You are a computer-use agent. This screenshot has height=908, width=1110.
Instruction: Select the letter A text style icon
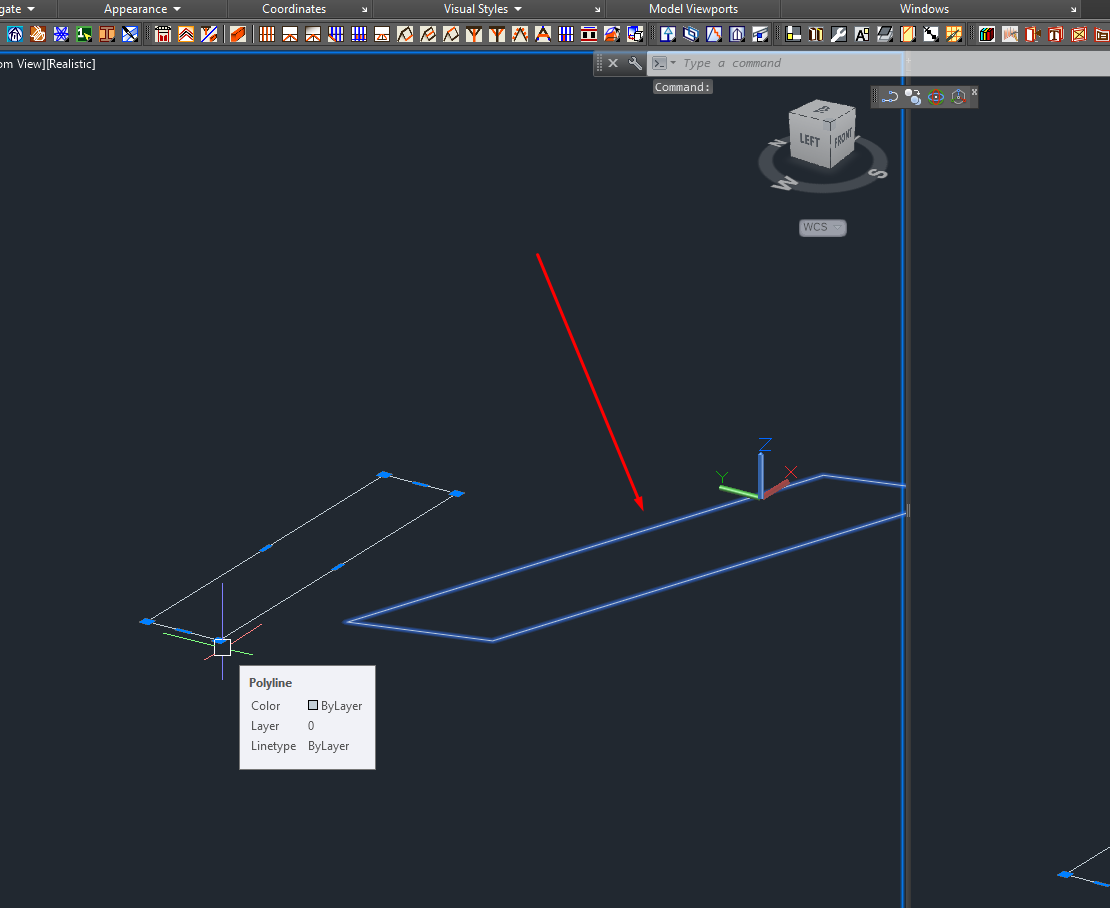(x=862, y=34)
